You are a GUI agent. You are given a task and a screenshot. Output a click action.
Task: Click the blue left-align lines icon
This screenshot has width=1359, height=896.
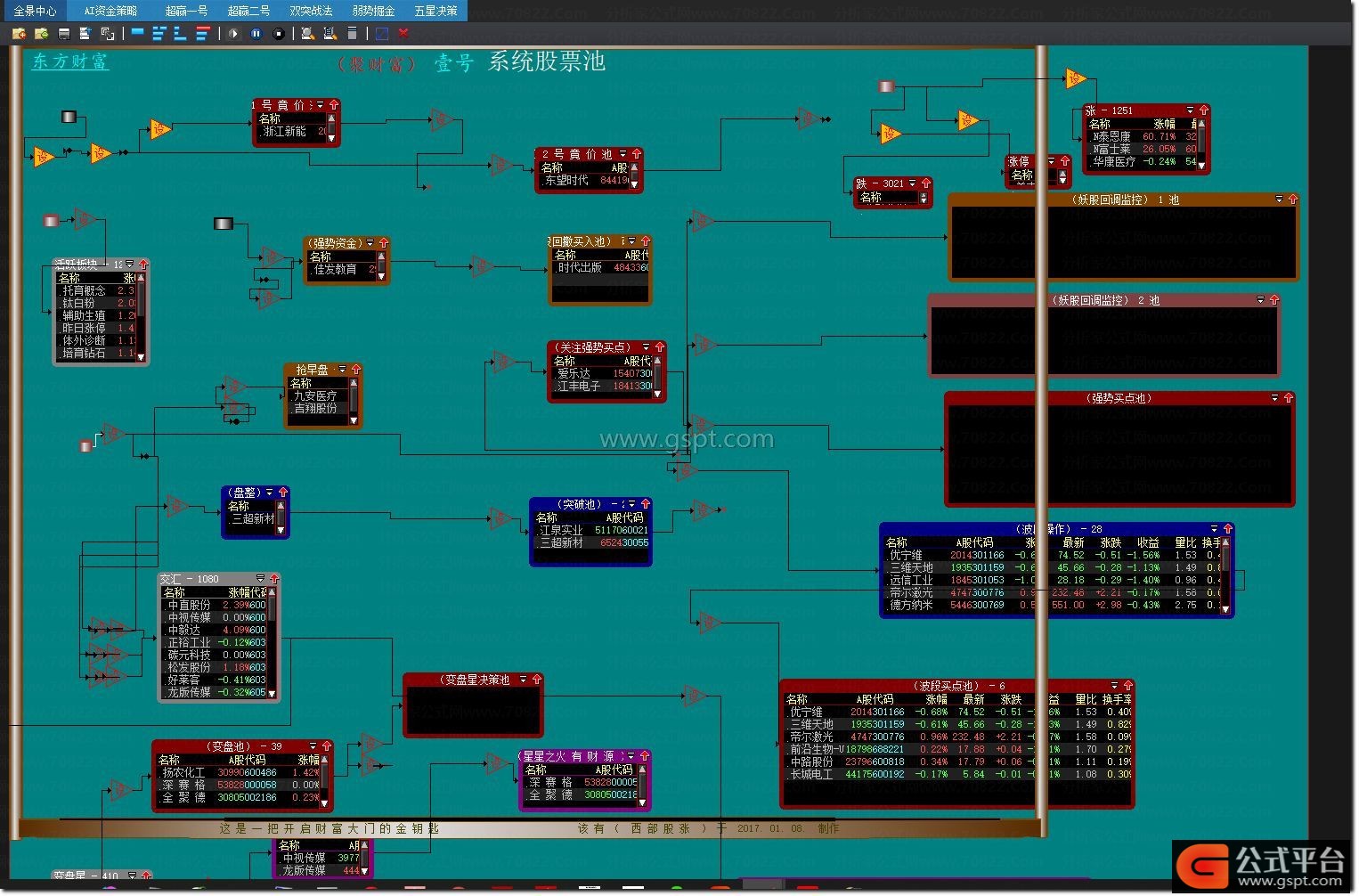click(181, 34)
